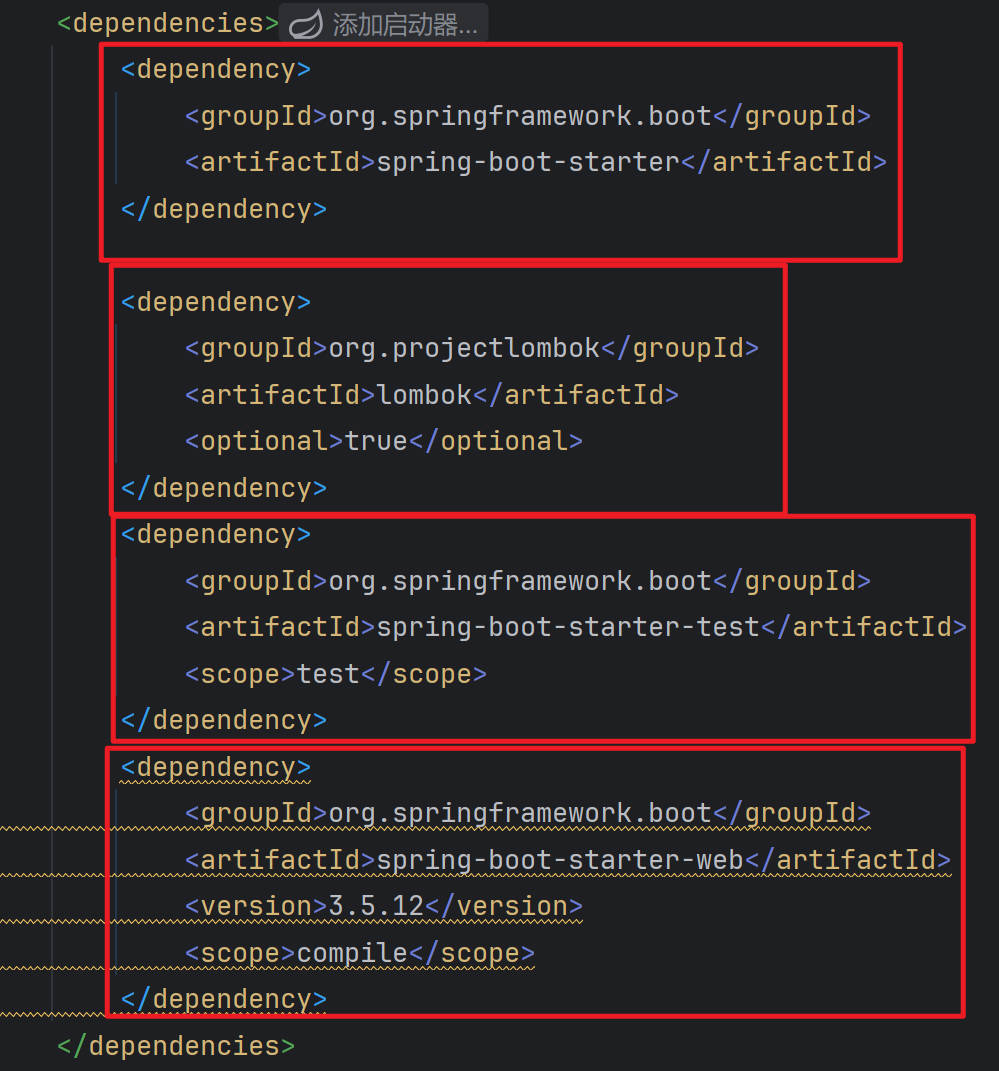Click the 3.5.12 version number
Screen dimensions: 999x1071
376,906
